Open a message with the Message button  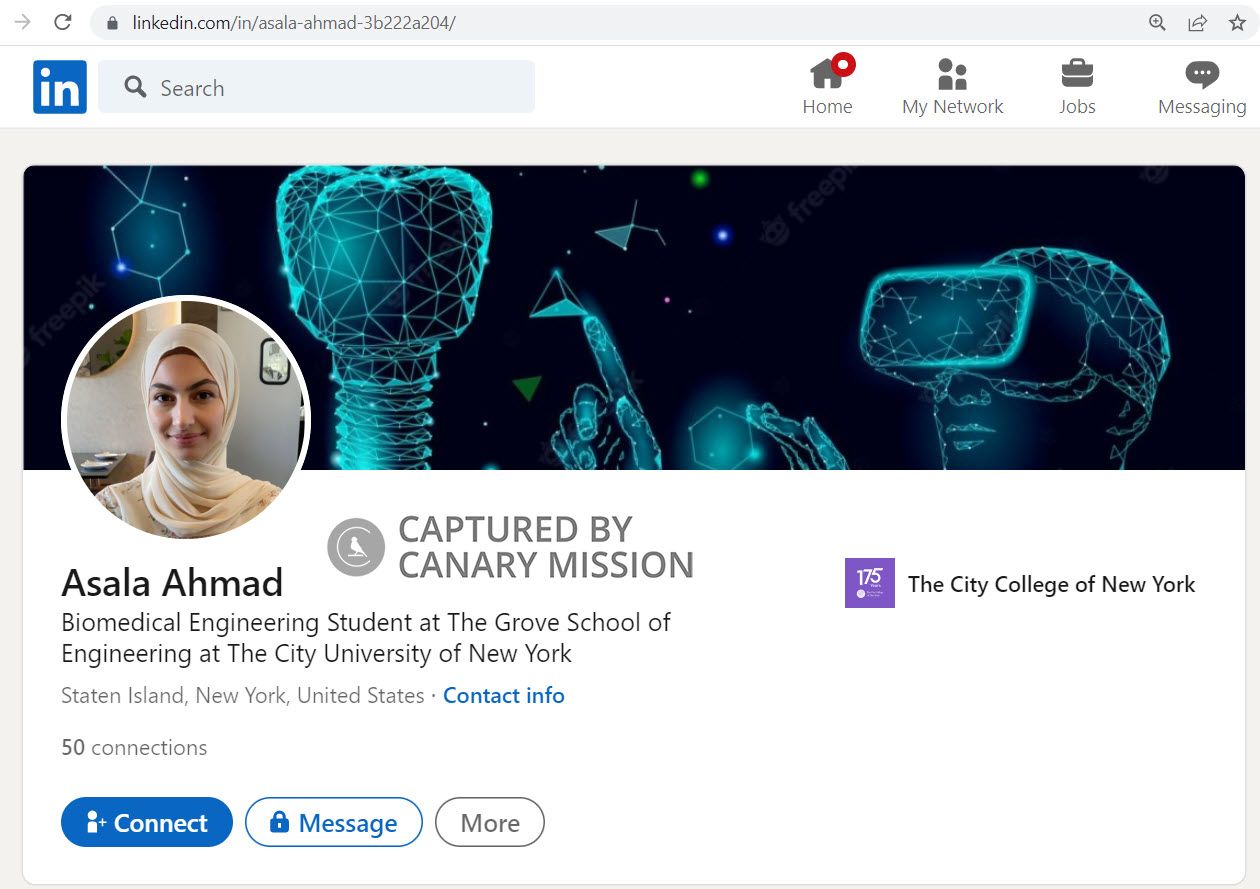pos(333,822)
